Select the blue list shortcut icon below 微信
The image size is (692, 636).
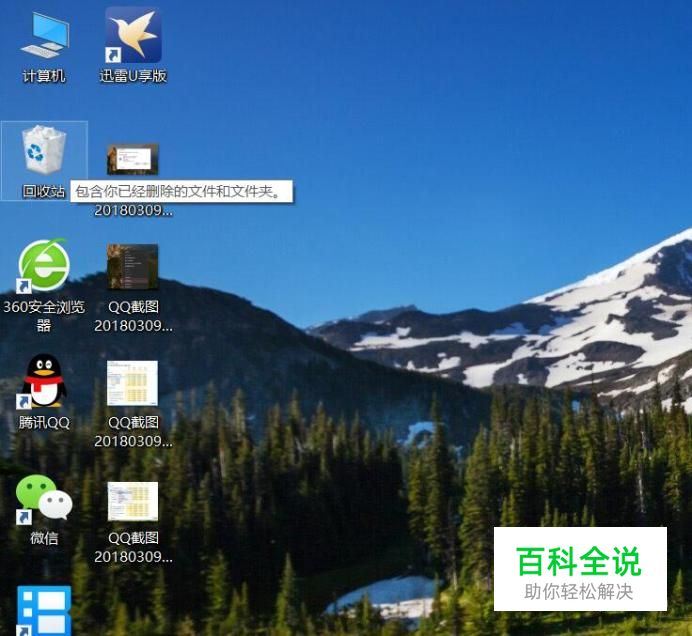[44, 610]
